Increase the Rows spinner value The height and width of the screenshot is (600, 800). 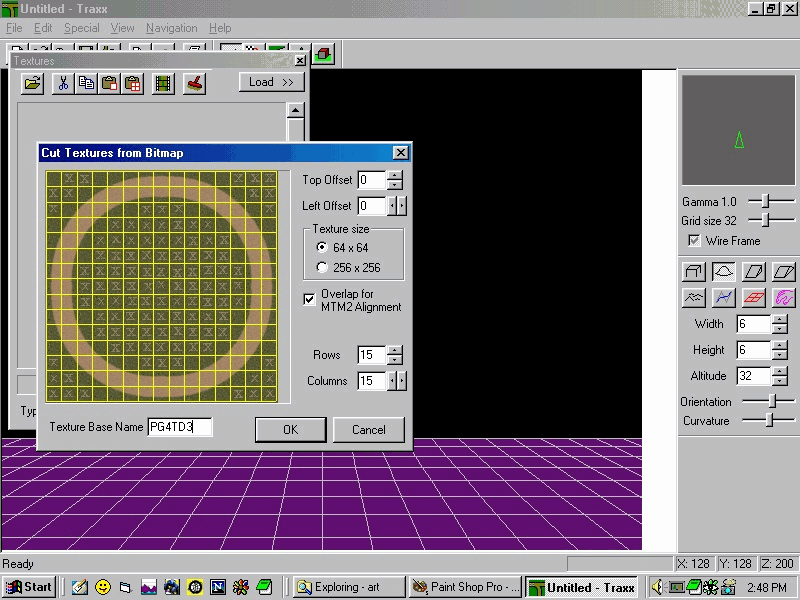[395, 350]
